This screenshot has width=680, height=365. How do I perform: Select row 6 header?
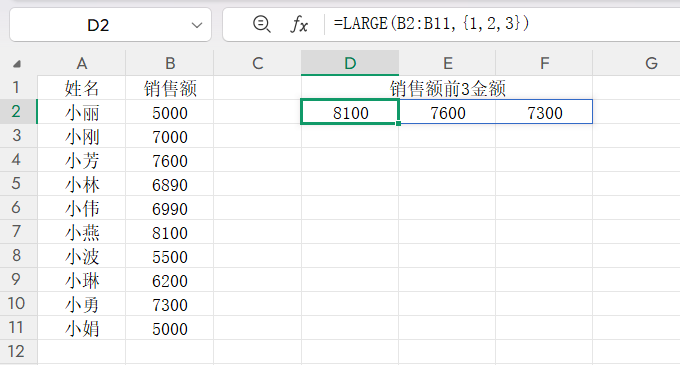pyautogui.click(x=18, y=208)
